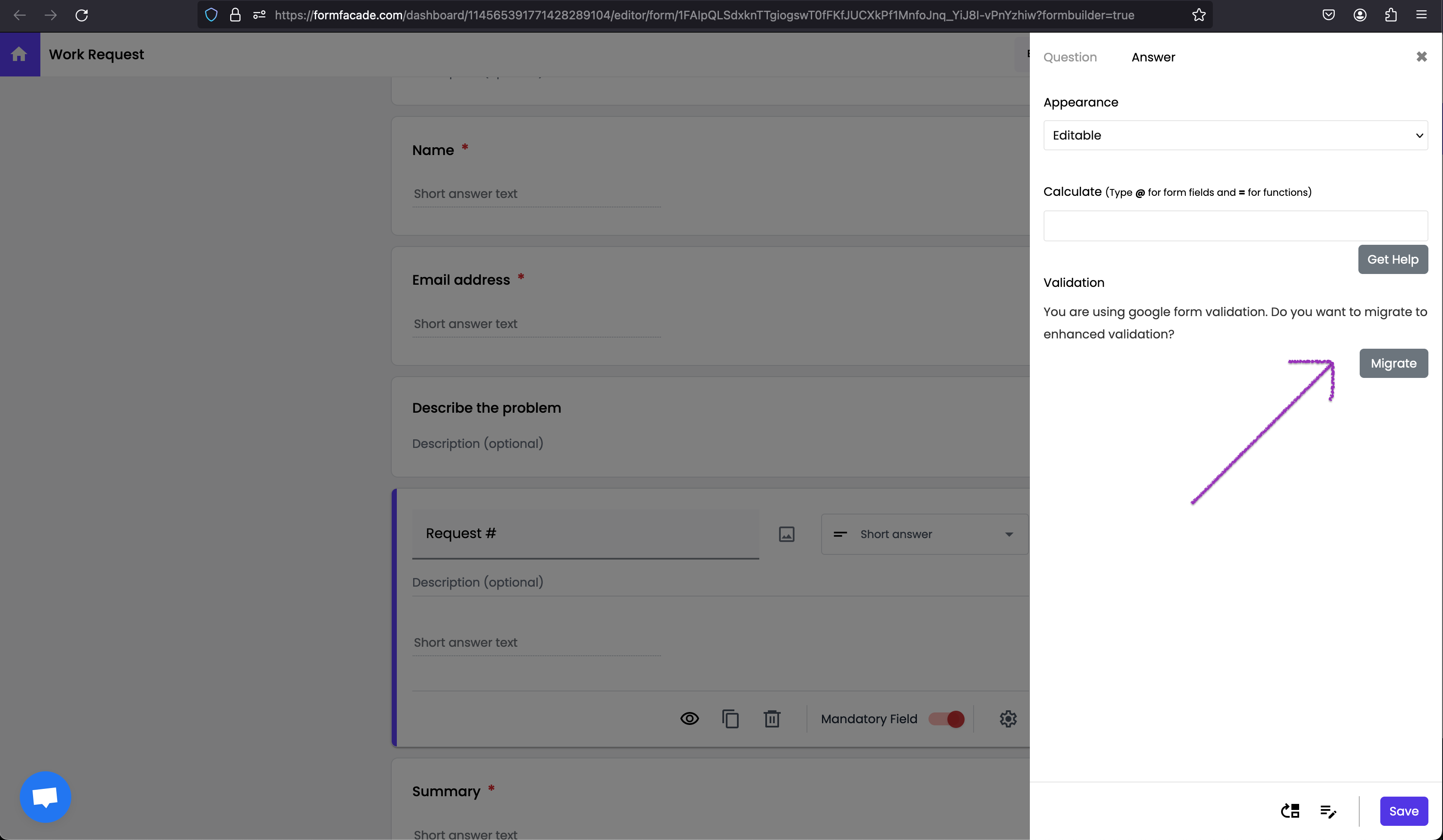Click into the Calculate input field
This screenshot has height=840, width=1443.
tap(1235, 226)
